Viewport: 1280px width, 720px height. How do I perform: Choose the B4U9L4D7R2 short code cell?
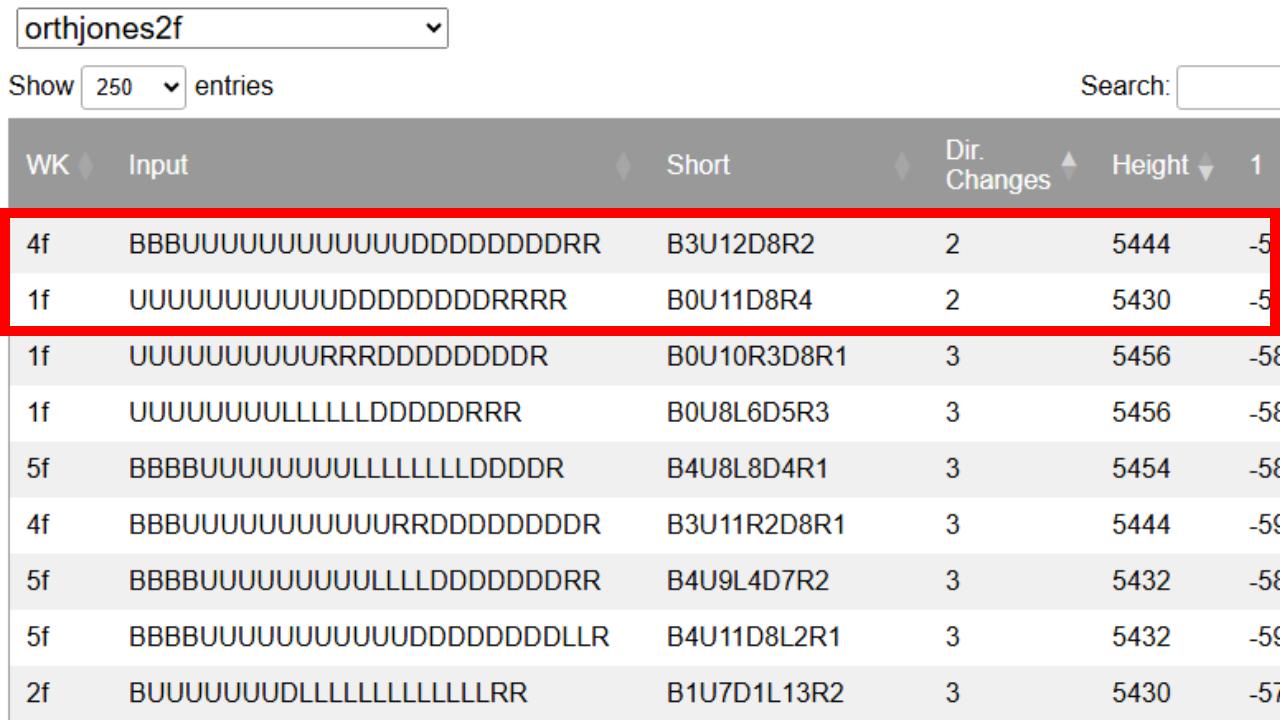coord(747,580)
